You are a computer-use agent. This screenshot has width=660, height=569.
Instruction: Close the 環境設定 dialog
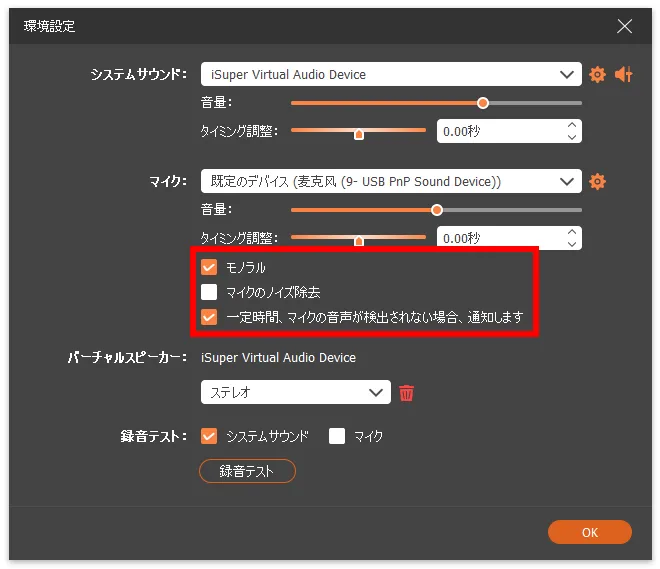[x=625, y=25]
